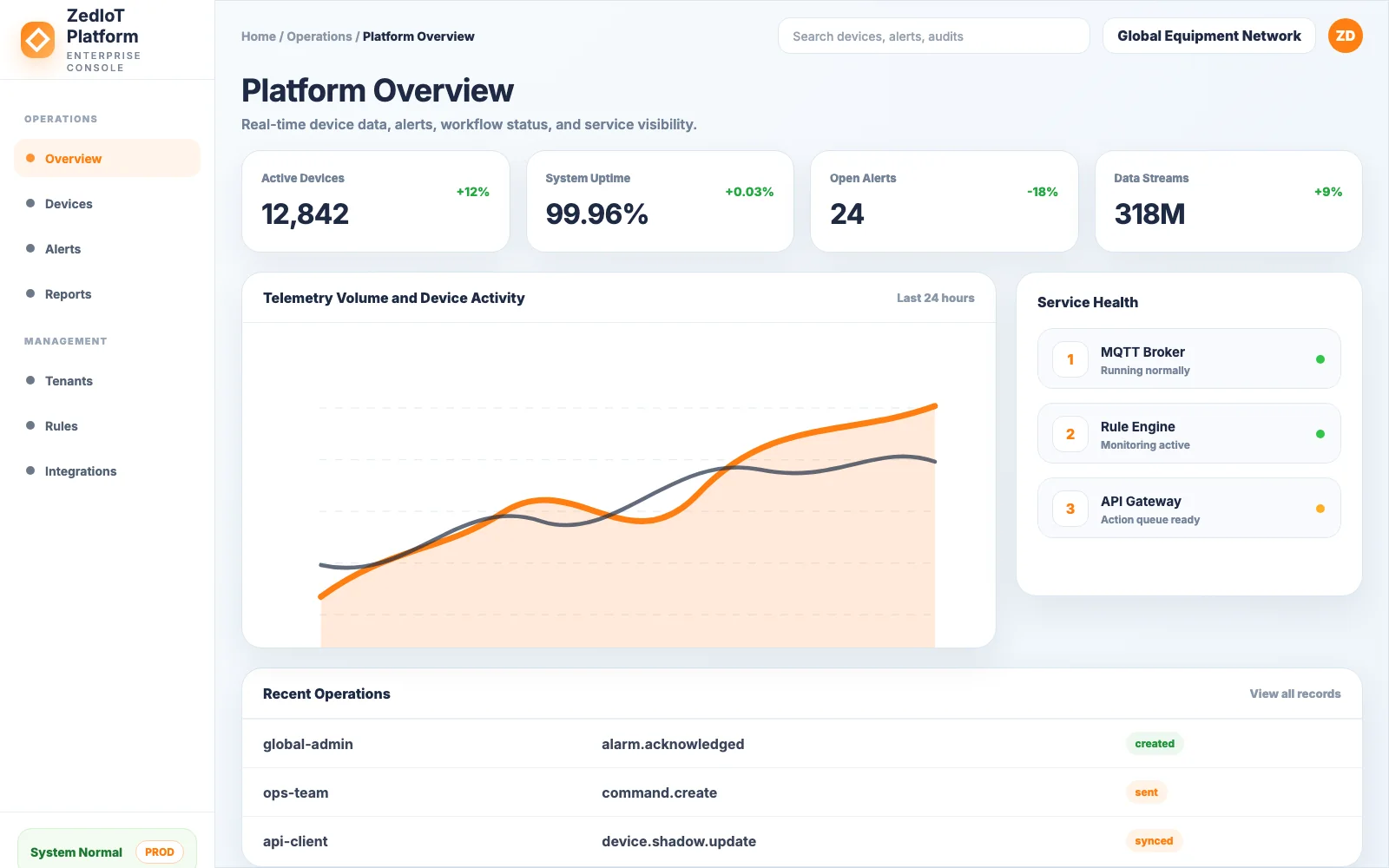This screenshot has height=868, width=1389.
Task: Open the Global Equipment Network selector
Action: click(1208, 36)
